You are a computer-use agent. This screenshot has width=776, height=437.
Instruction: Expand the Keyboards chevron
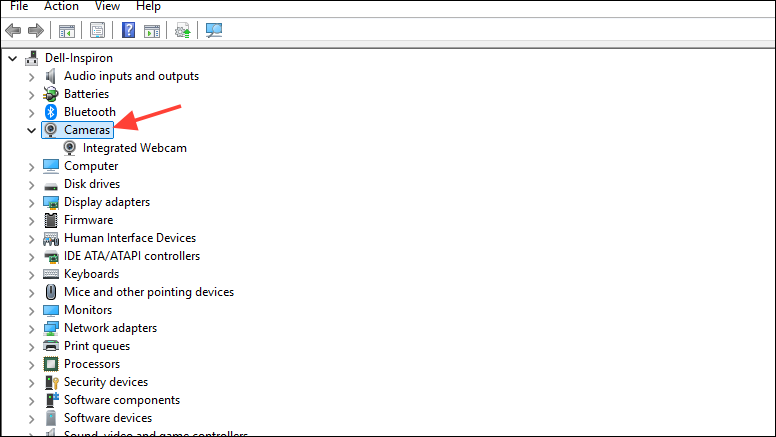[32, 275]
